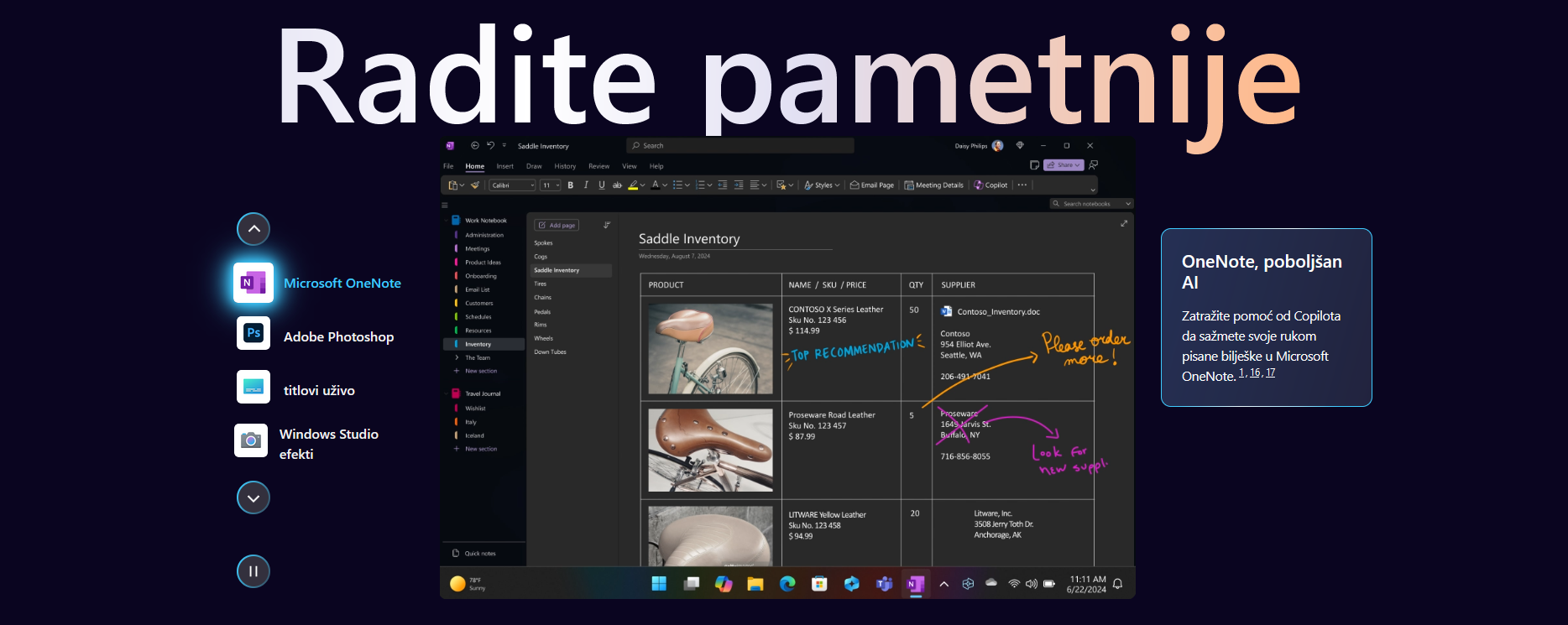Click the purple Share button
The width and height of the screenshot is (1568, 625).
1064,165
